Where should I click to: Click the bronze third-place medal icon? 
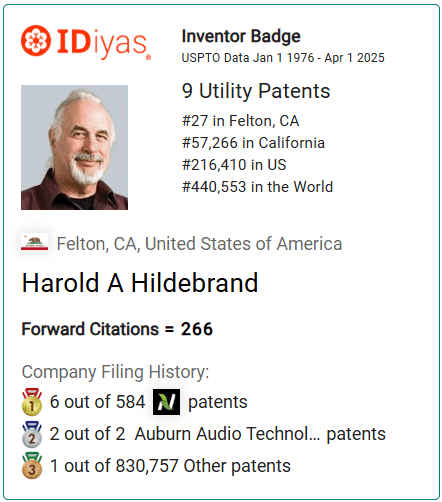[x=32, y=466]
